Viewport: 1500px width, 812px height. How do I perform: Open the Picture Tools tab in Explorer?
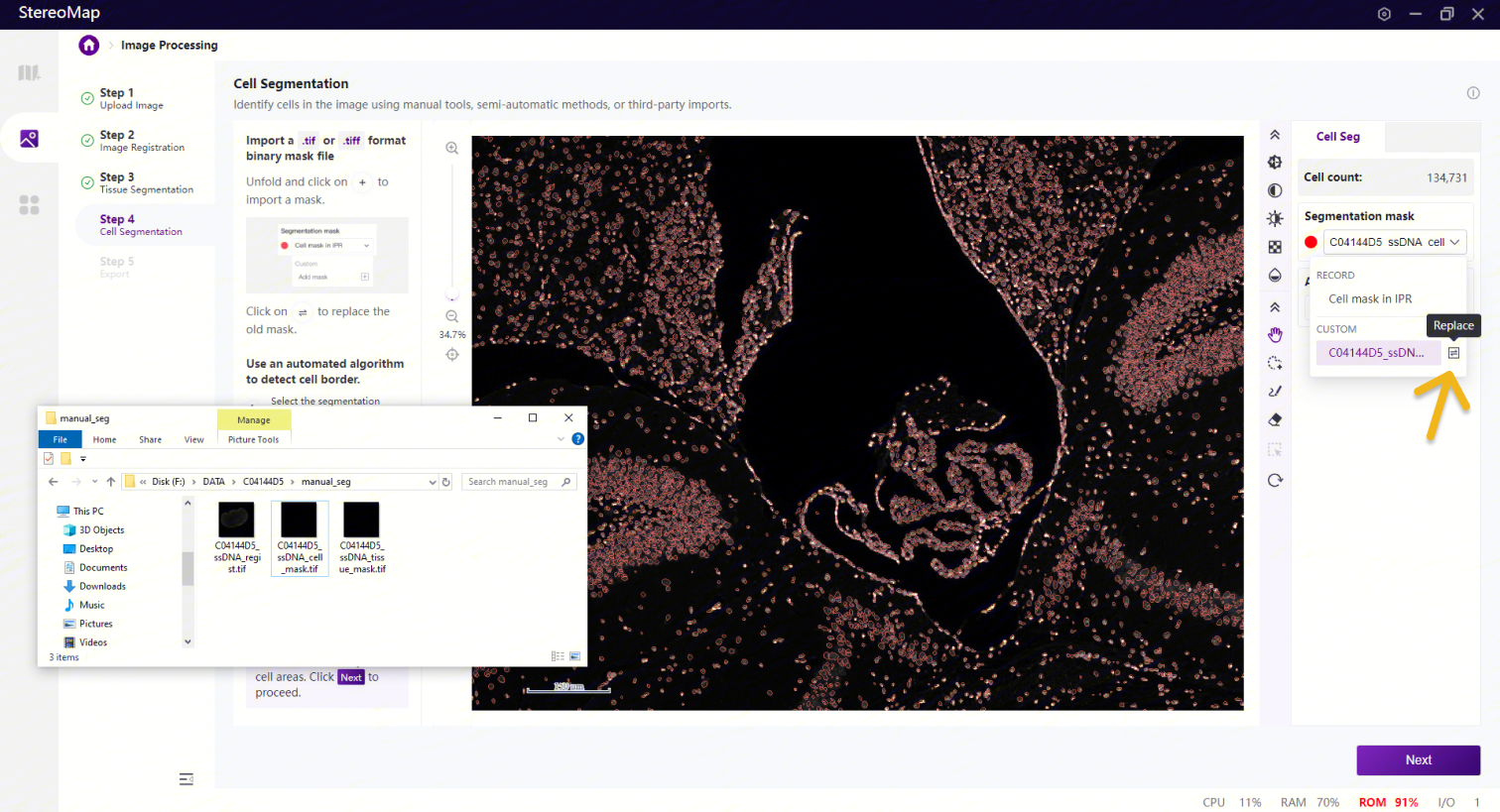pyautogui.click(x=253, y=439)
